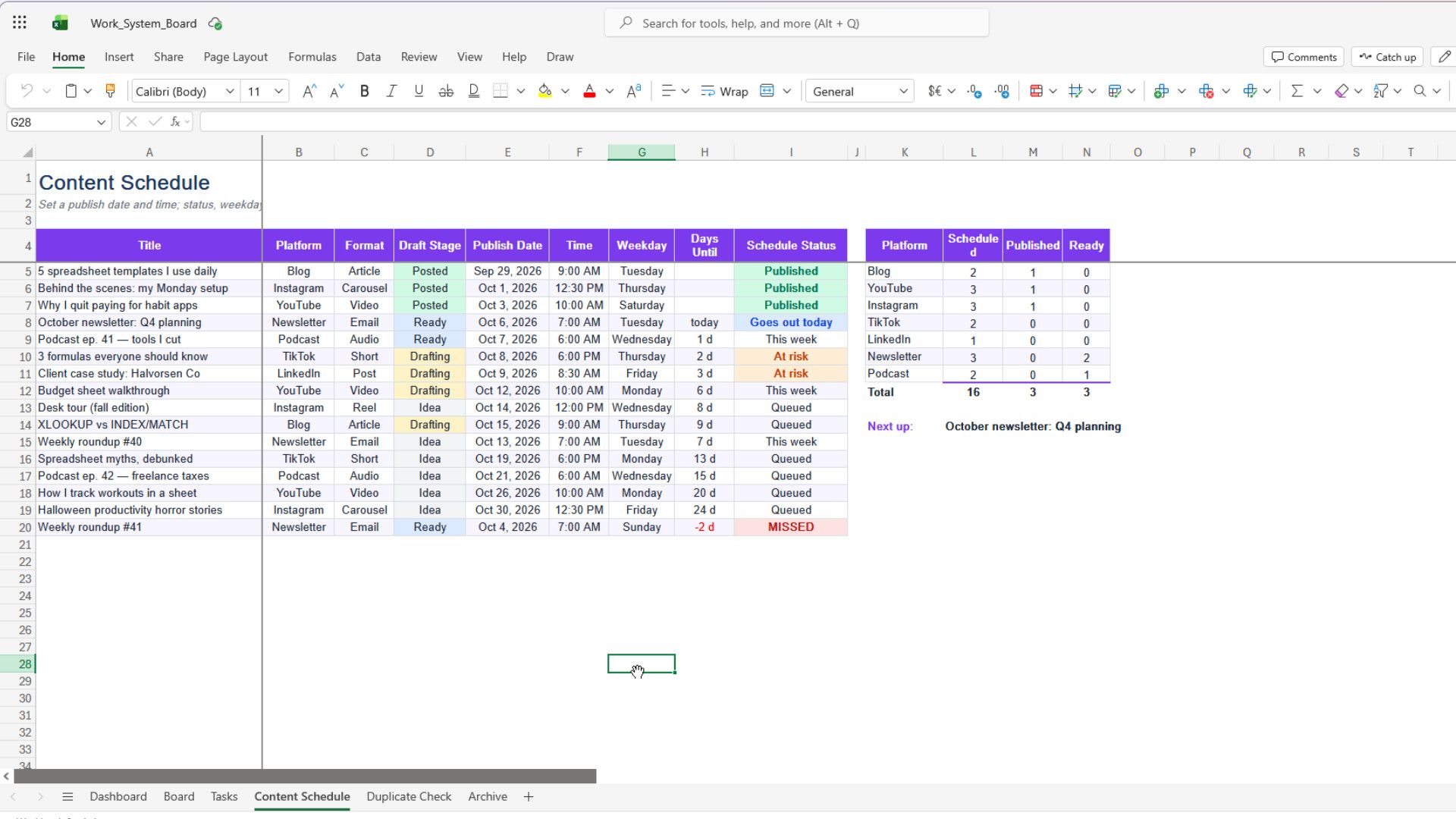This screenshot has width=1456, height=819.
Task: Open the app launcher grid
Action: 20,23
